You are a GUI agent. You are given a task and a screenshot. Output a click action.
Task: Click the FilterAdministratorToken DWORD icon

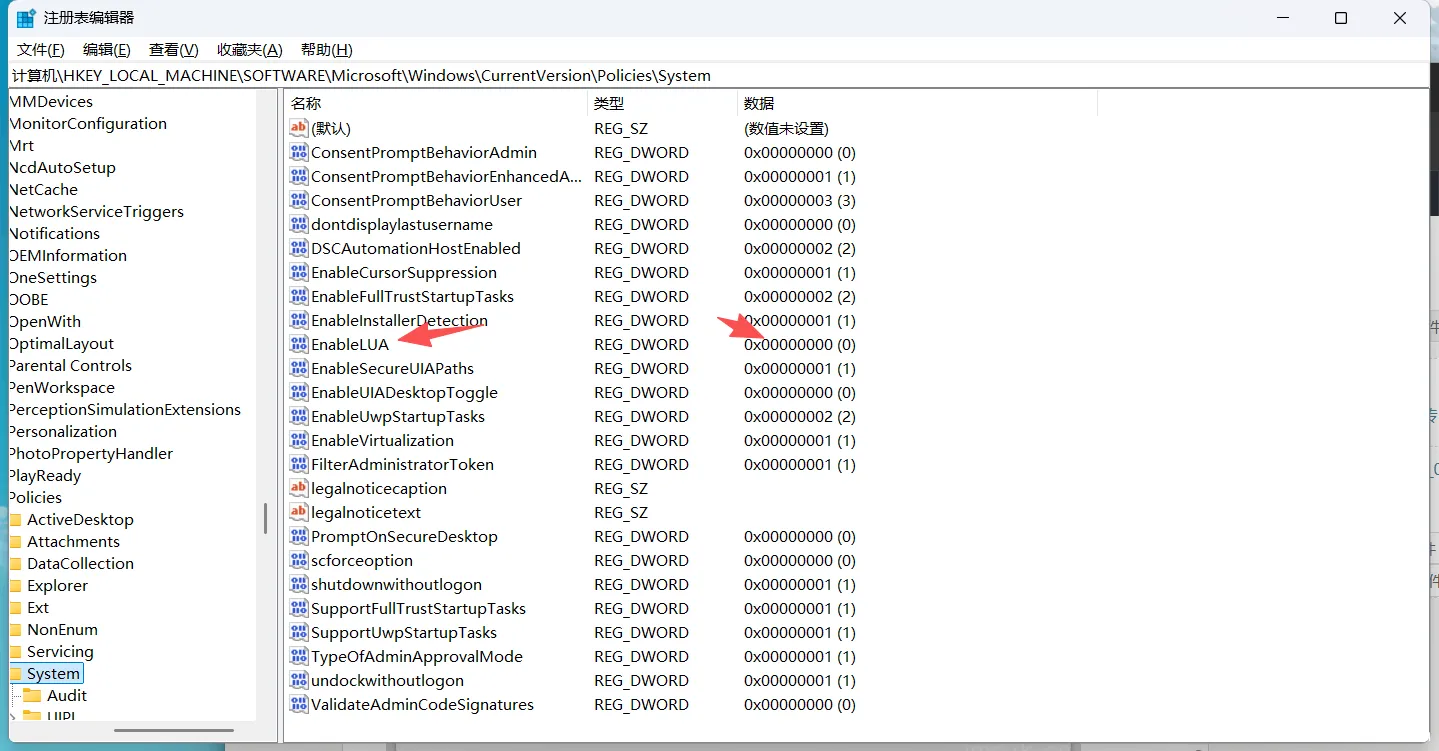click(298, 464)
